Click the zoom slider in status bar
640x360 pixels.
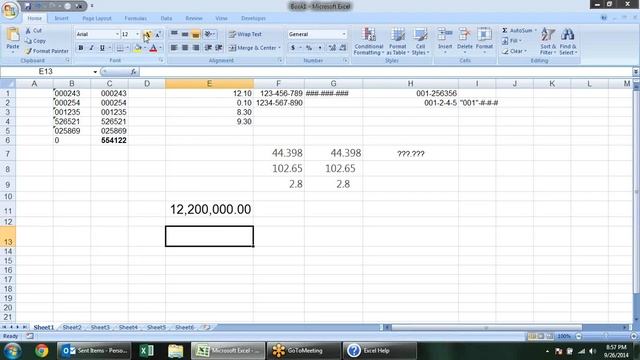(605, 336)
